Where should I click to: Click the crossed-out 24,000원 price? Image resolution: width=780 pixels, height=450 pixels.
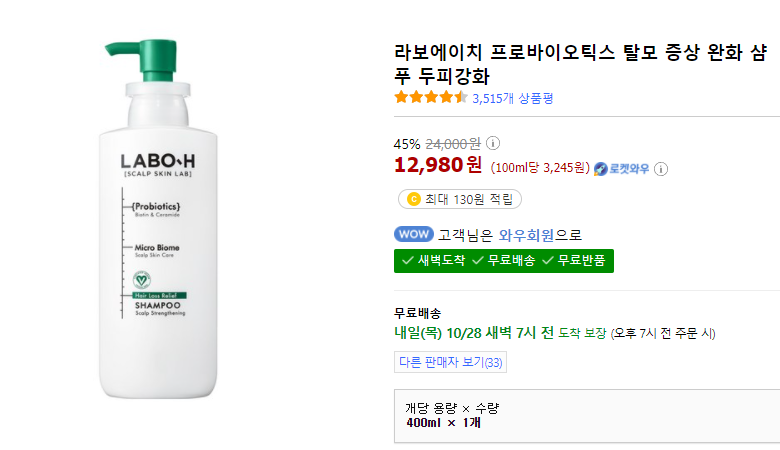point(453,143)
